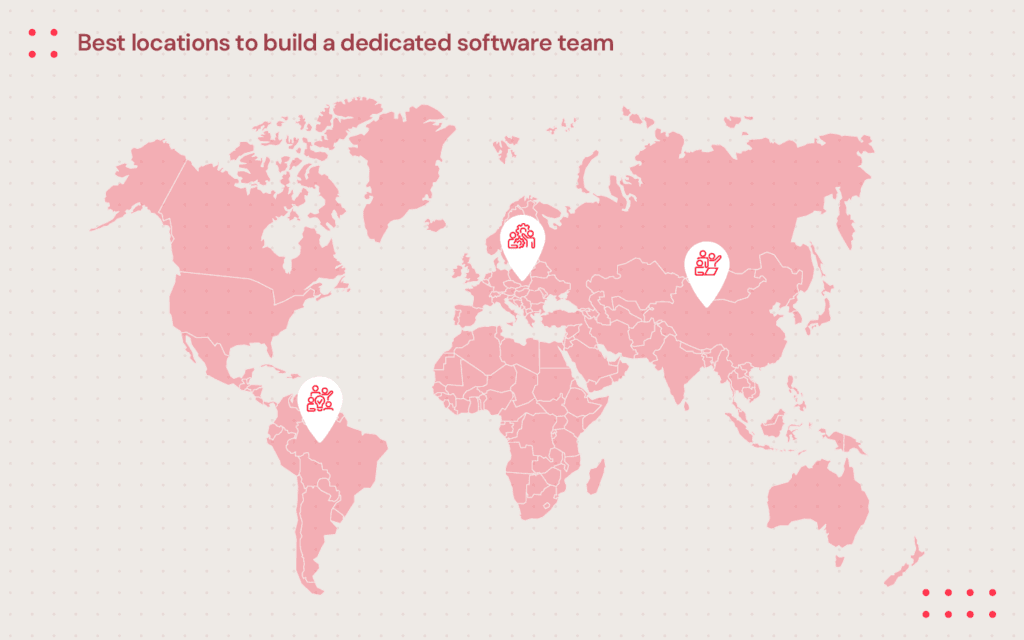This screenshot has height=640, width=1024.
Task: Click the 'Best locations to build a dedicated software team' heading
Action: pyautogui.click(x=345, y=43)
